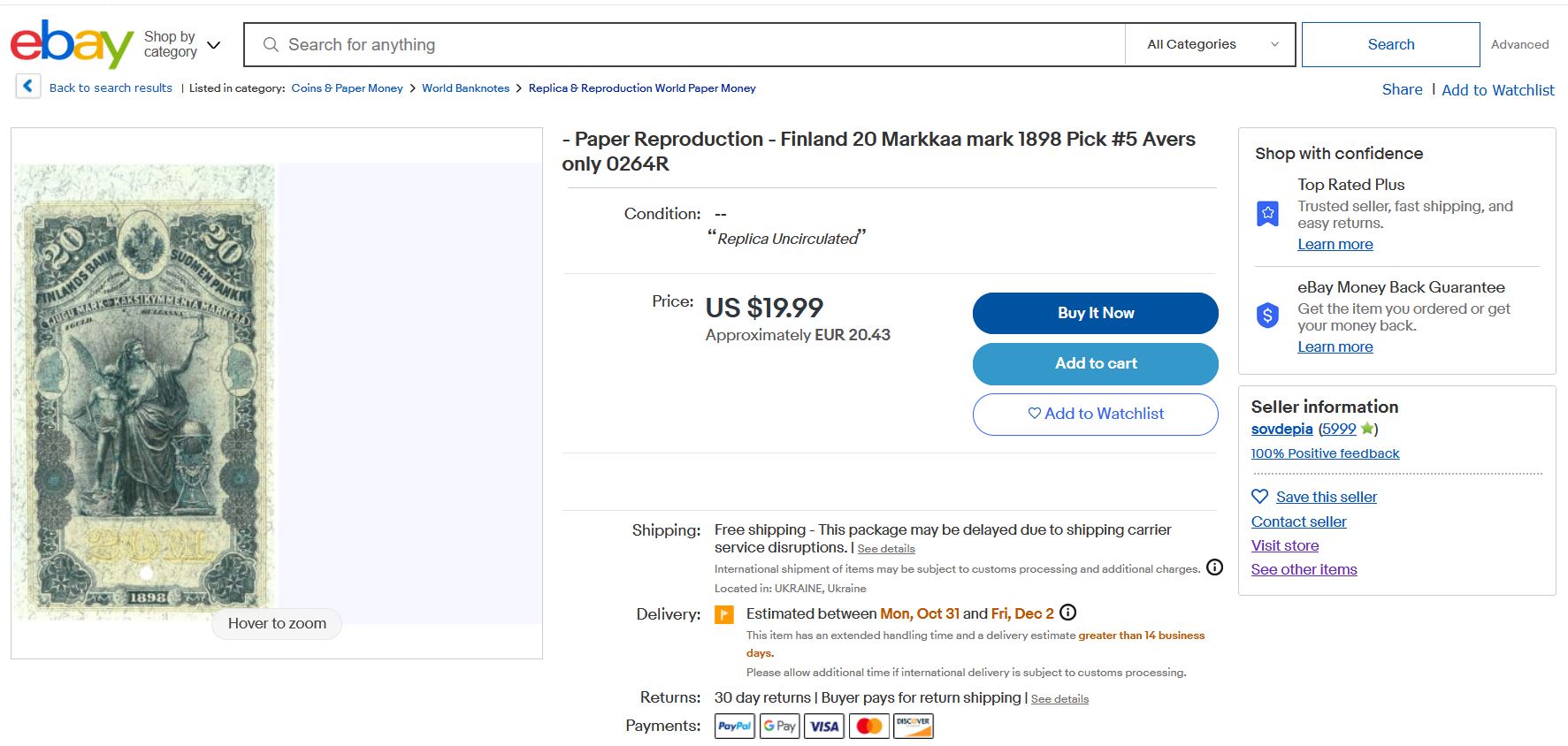Viewport: 1568px width, 746px height.
Task: Open the World Banknotes breadcrumb
Action: click(465, 88)
